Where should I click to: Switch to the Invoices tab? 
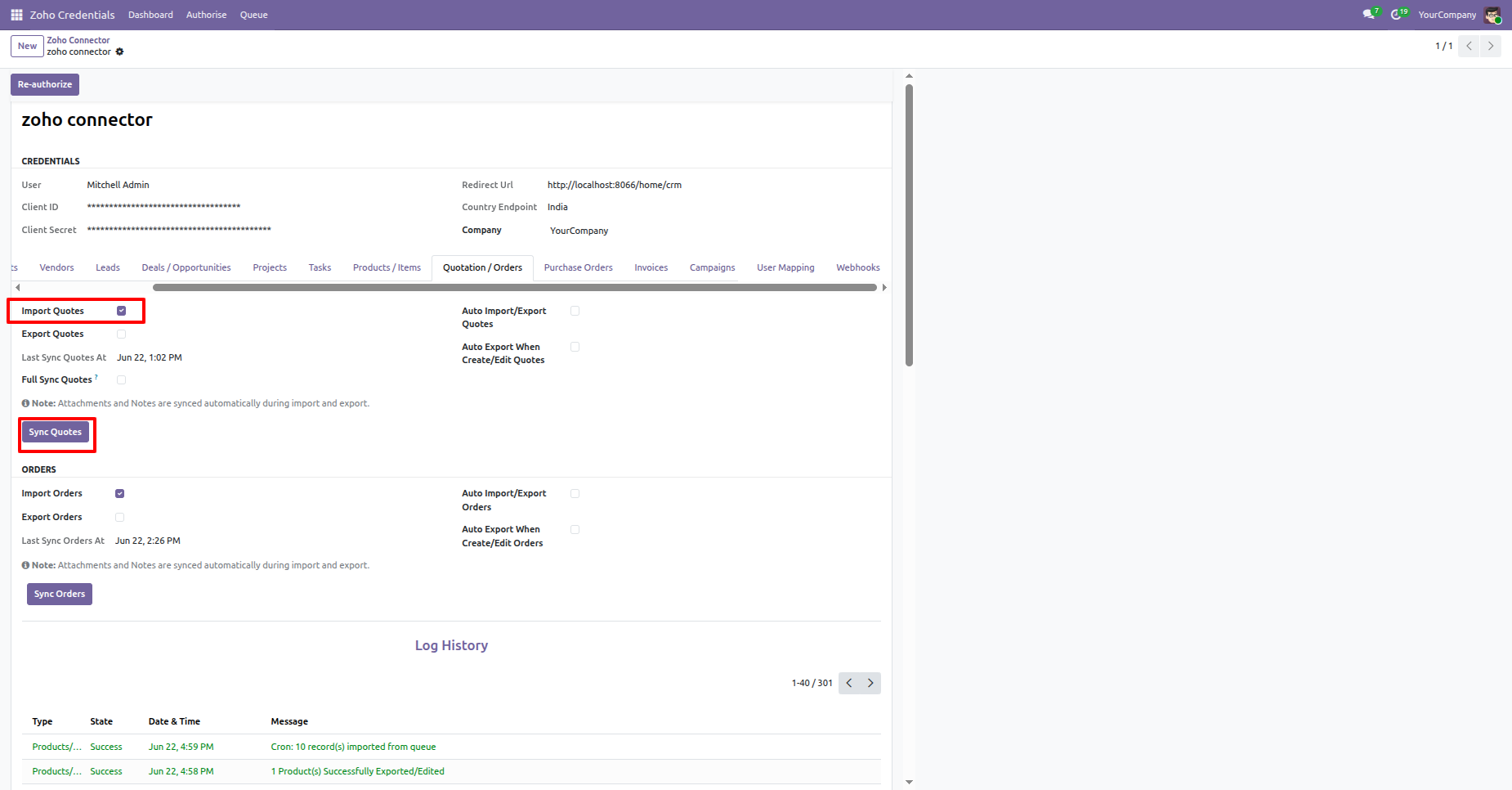click(651, 267)
